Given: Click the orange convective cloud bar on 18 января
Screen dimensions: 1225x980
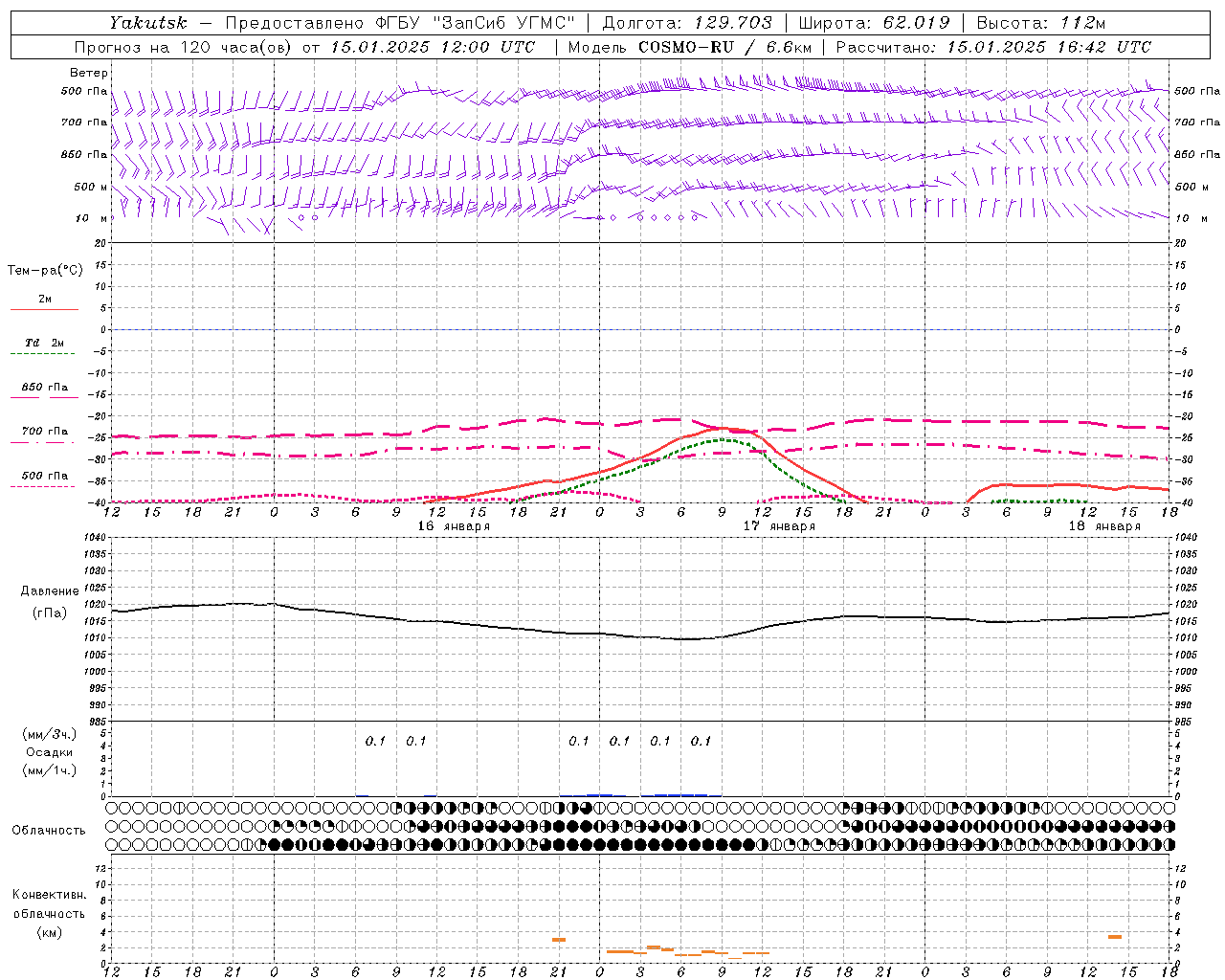Looking at the screenshot, I should (1115, 937).
